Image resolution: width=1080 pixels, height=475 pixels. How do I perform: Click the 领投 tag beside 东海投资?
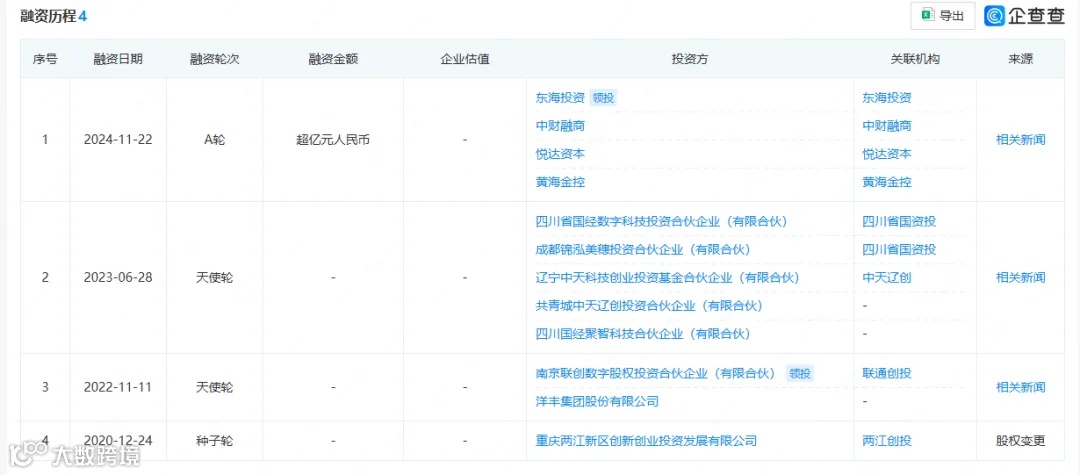point(603,98)
